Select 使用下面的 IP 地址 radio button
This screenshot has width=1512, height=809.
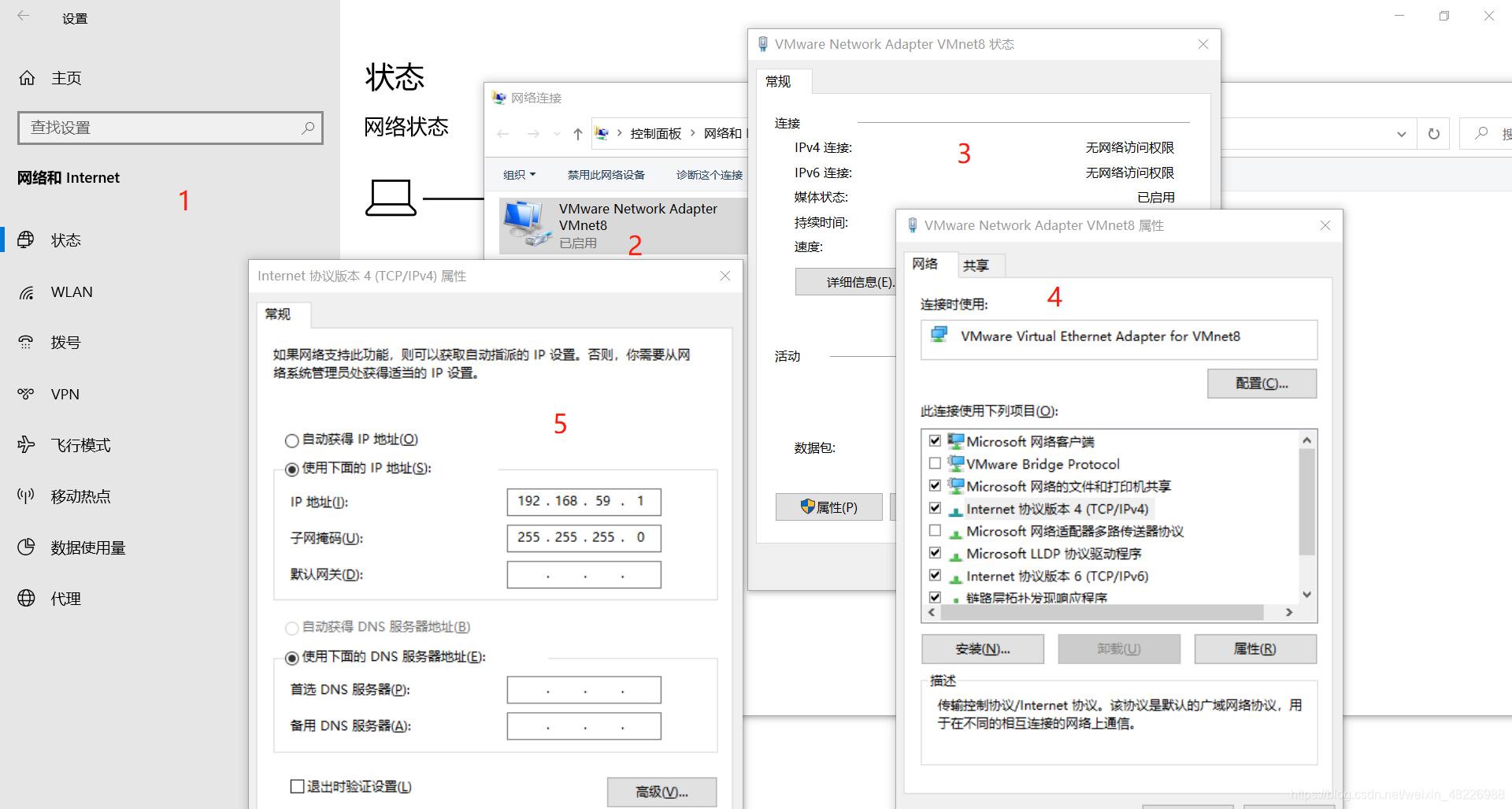tap(291, 469)
